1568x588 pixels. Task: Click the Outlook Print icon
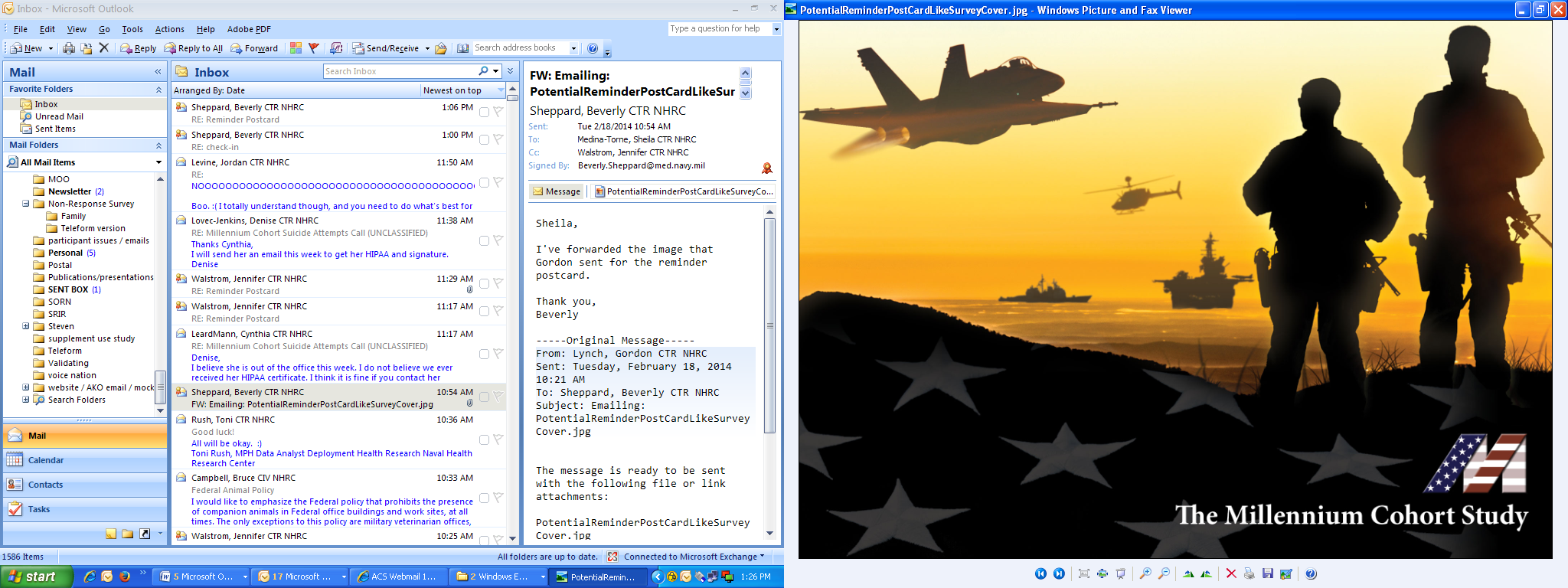coord(69,48)
